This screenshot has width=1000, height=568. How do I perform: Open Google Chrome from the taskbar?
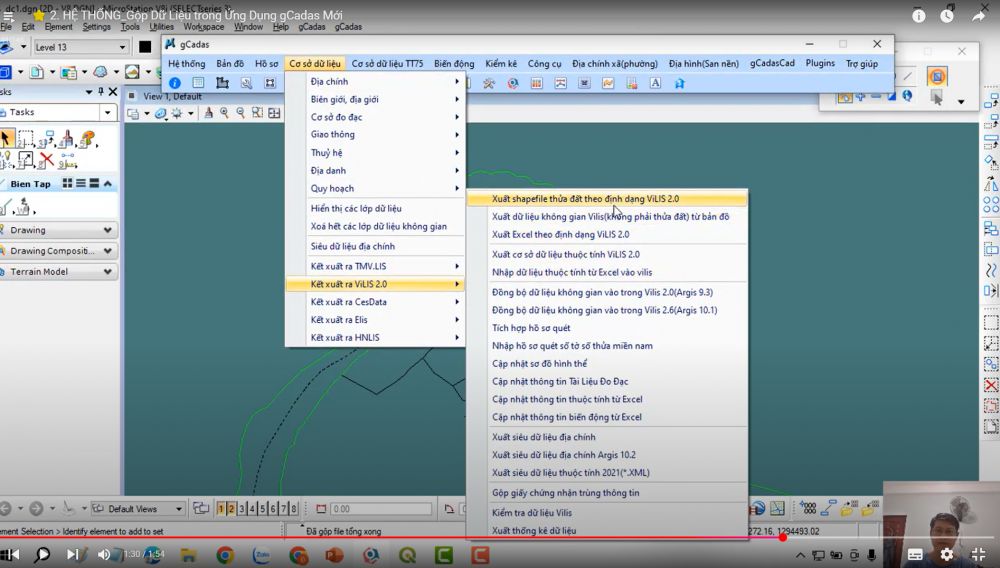225,555
